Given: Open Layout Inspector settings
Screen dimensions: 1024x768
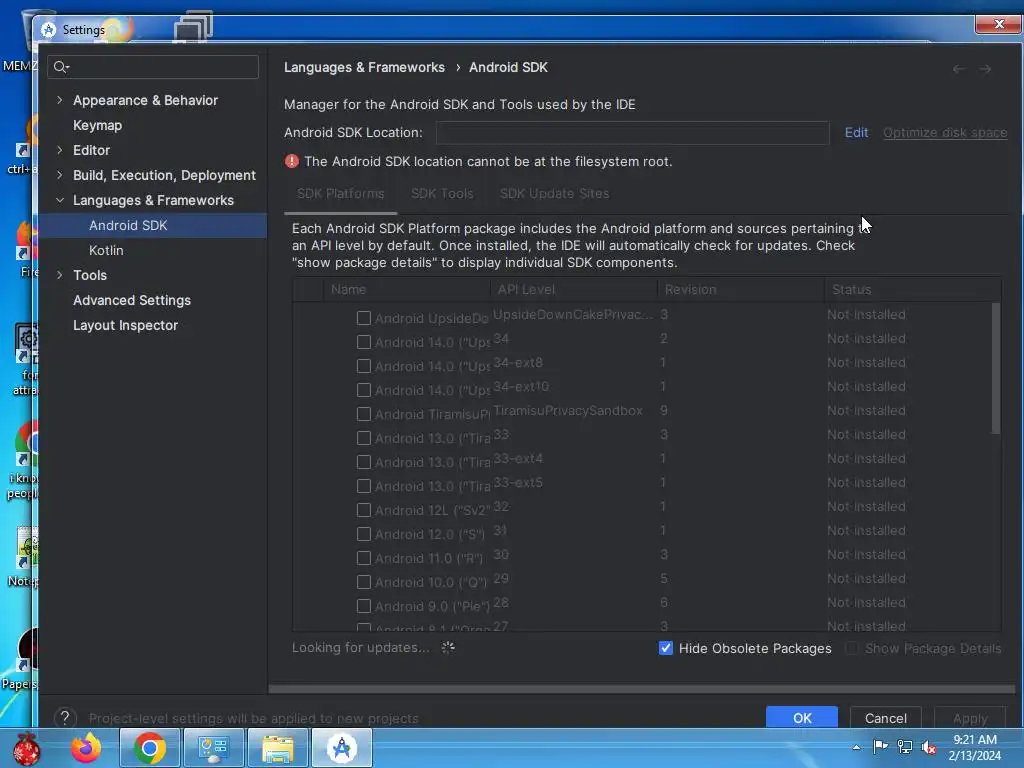Looking at the screenshot, I should [125, 325].
